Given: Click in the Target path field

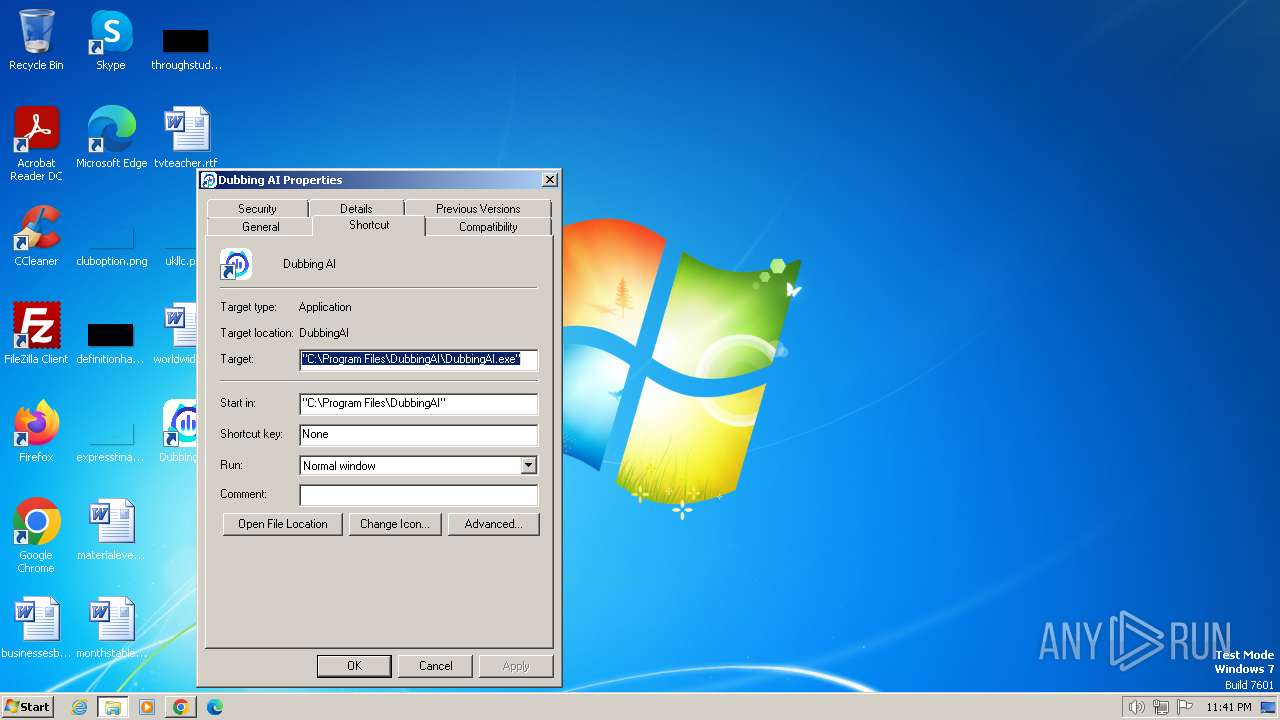Looking at the screenshot, I should [419, 359].
